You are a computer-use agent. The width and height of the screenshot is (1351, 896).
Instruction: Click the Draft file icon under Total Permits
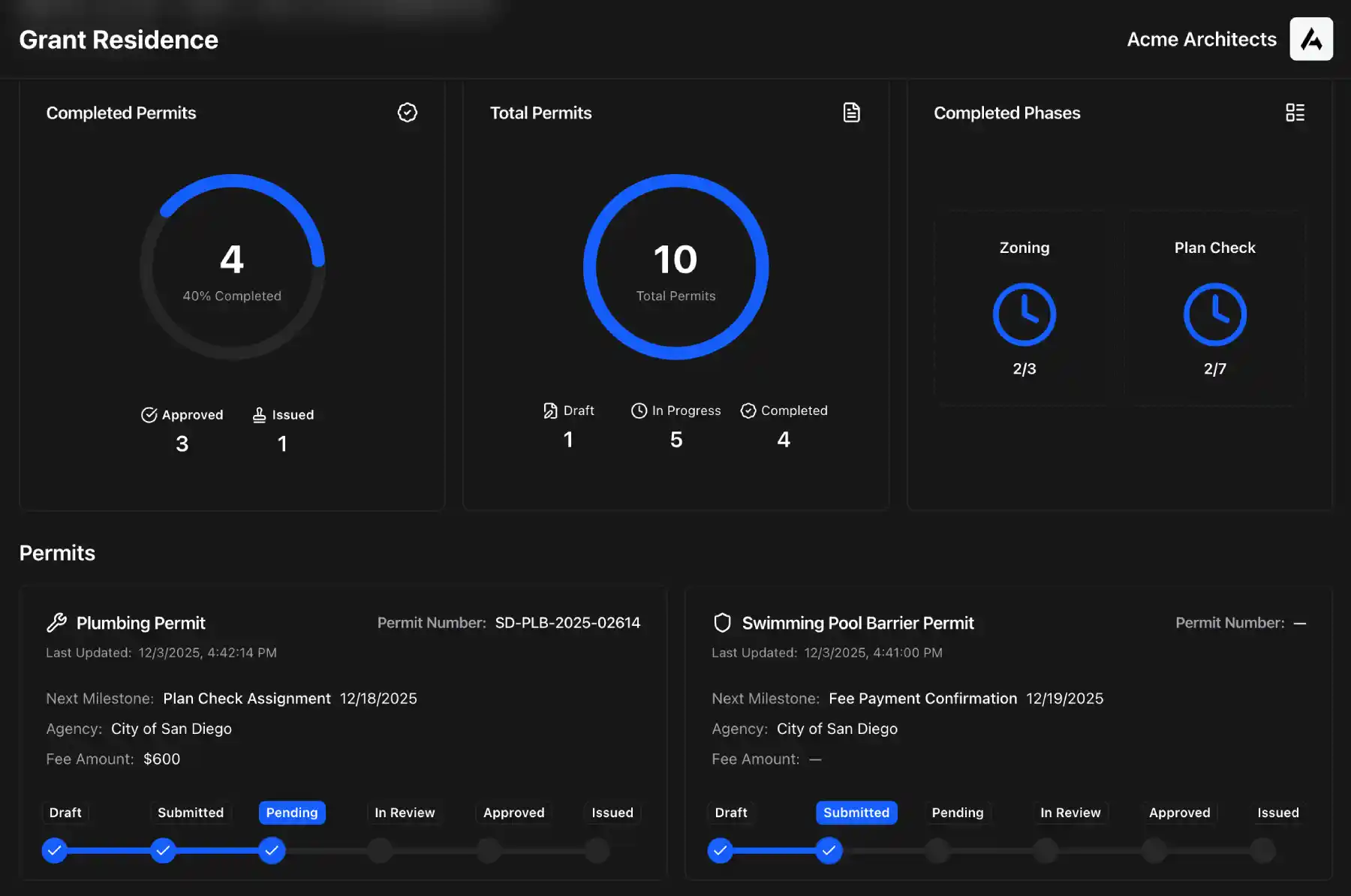(550, 410)
